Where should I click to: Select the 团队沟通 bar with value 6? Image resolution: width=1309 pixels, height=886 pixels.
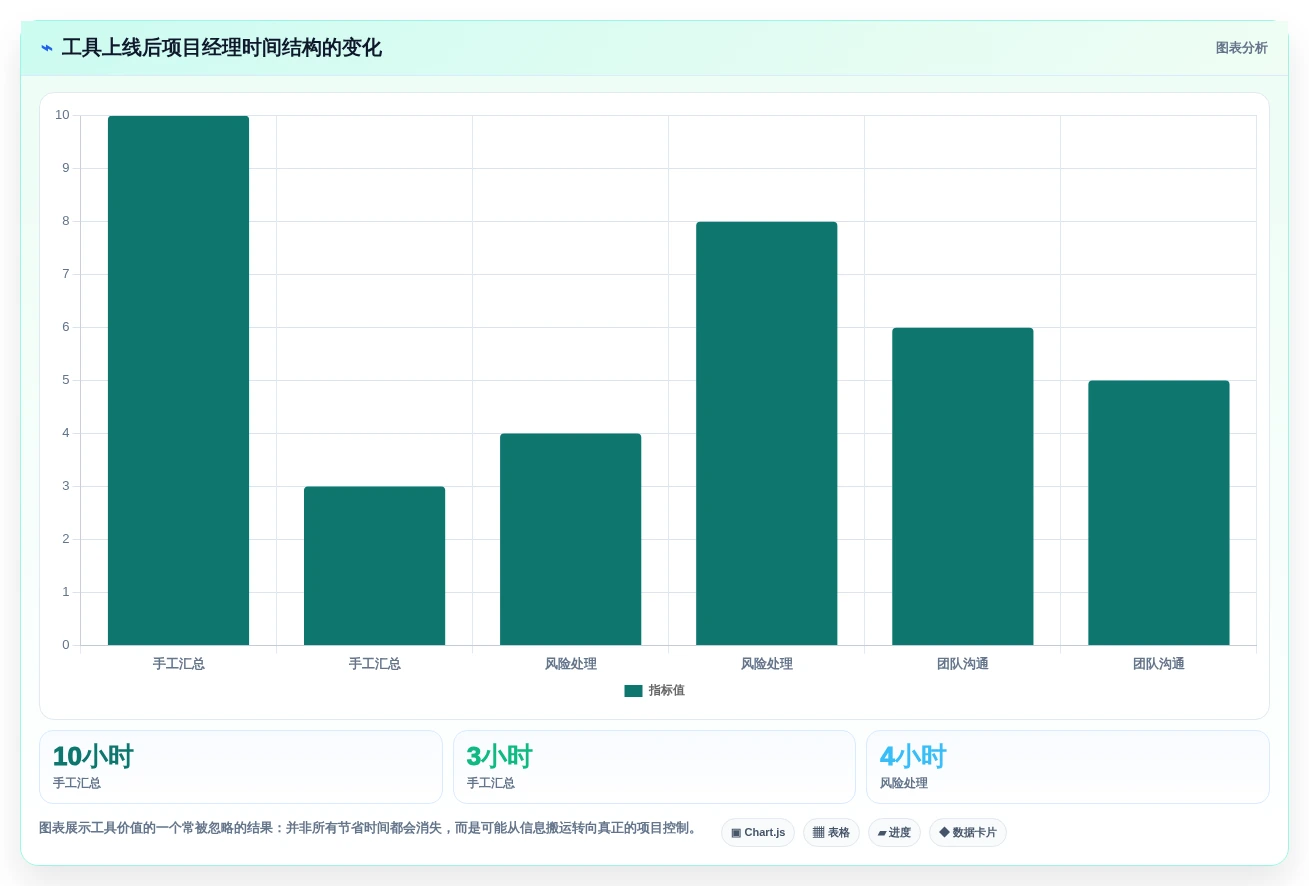(x=962, y=486)
